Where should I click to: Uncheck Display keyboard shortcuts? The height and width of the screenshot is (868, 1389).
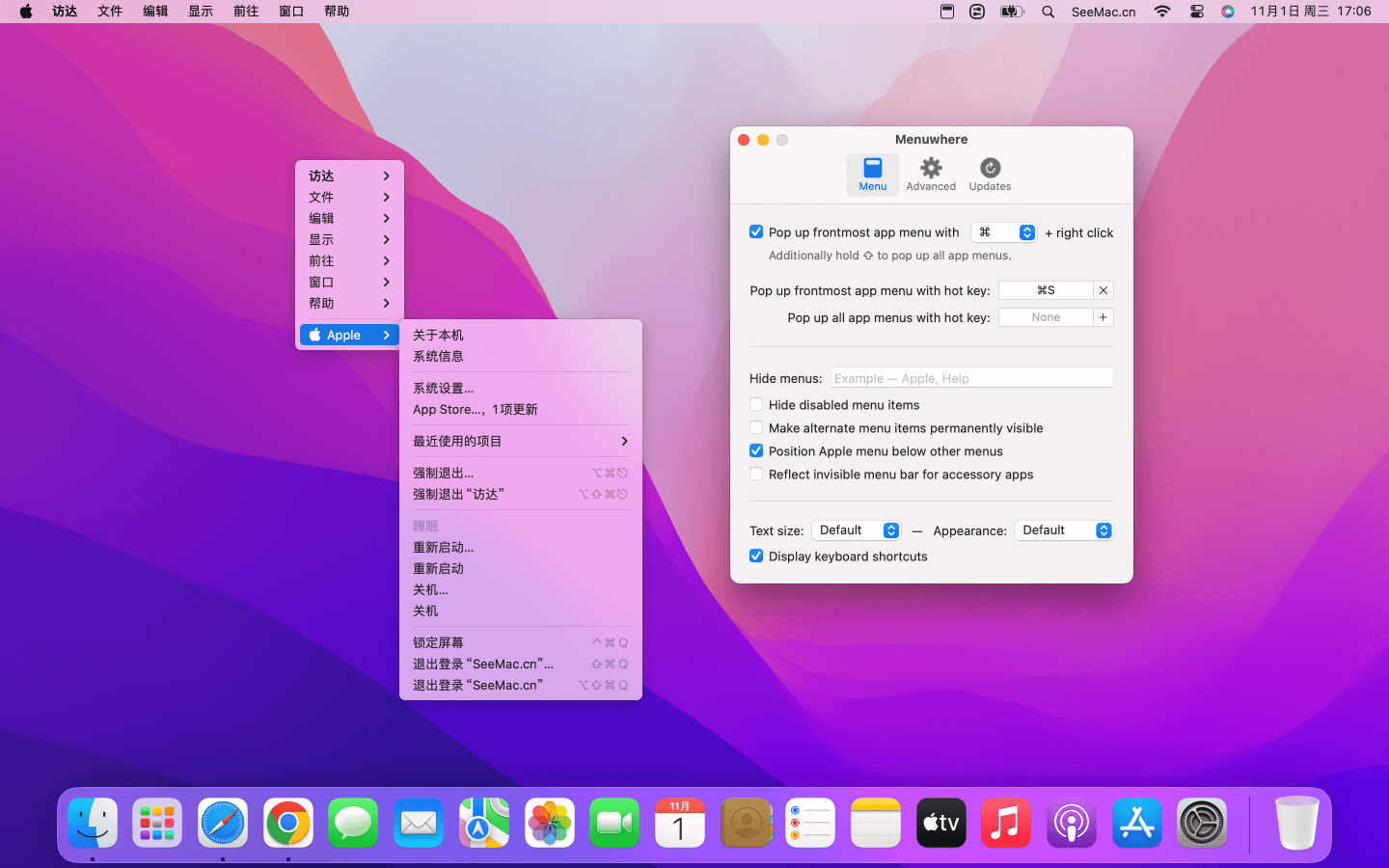click(x=756, y=556)
